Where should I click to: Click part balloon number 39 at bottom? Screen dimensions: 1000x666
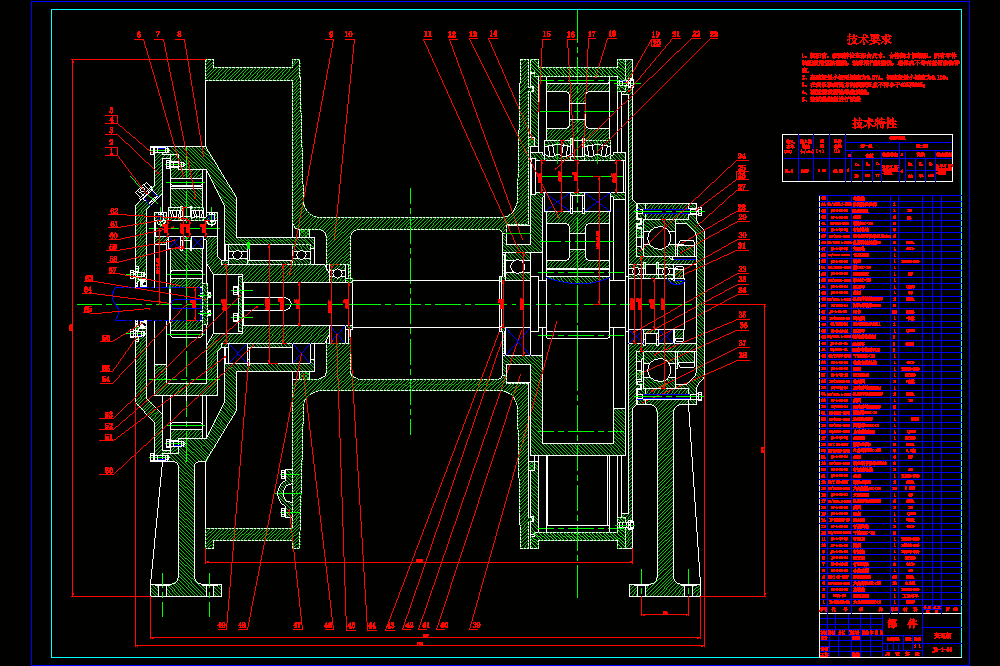476,626
